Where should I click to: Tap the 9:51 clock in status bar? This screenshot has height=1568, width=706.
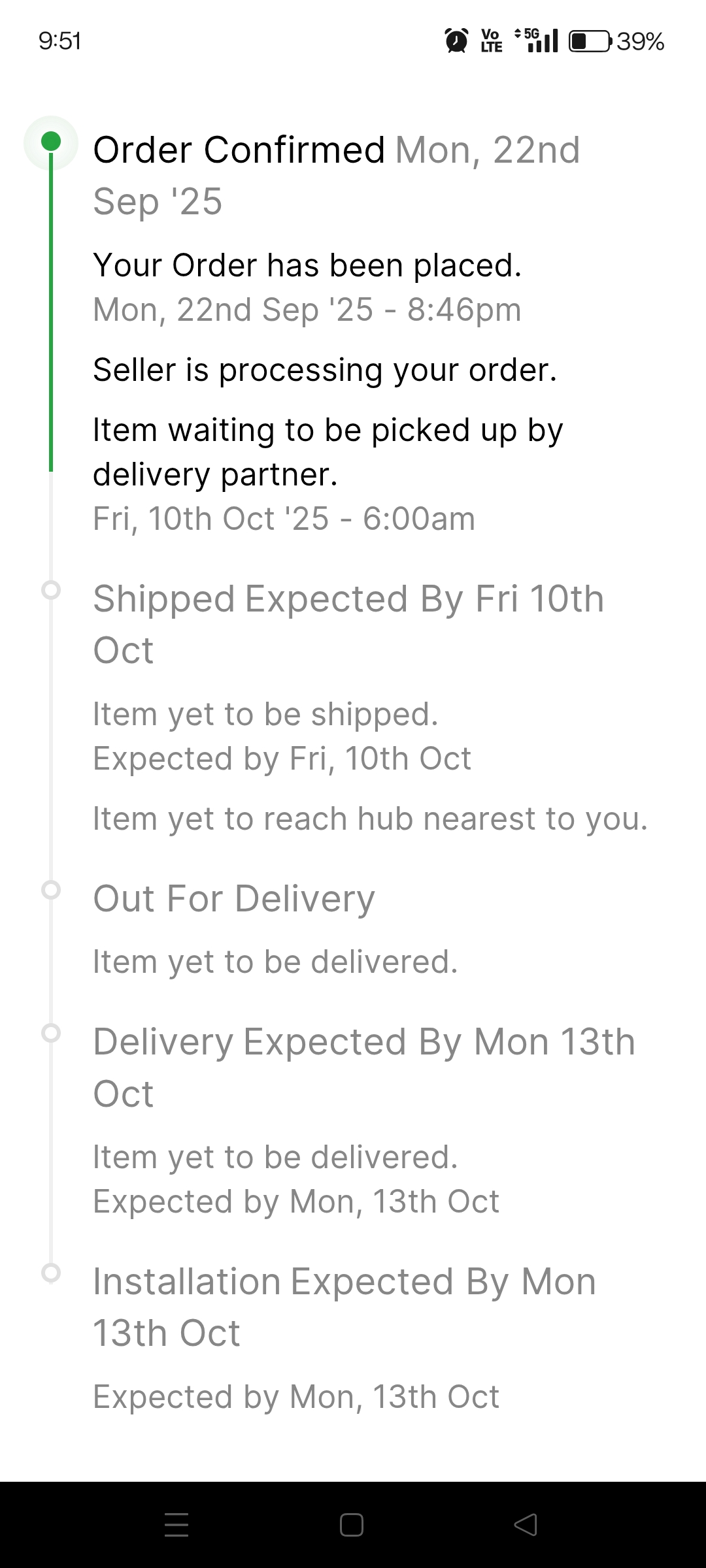point(60,41)
